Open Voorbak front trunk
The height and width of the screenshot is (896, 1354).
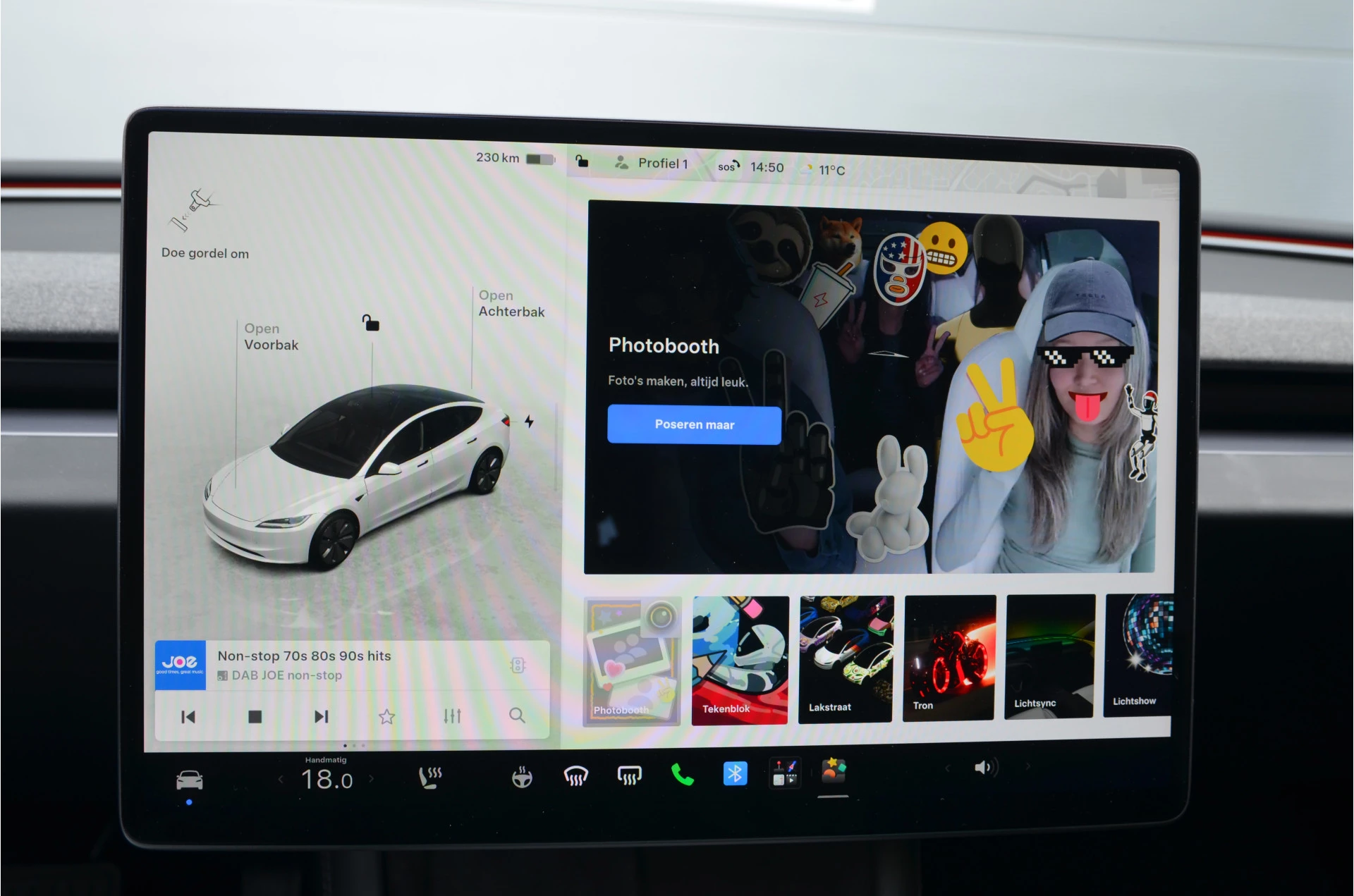tap(271, 336)
